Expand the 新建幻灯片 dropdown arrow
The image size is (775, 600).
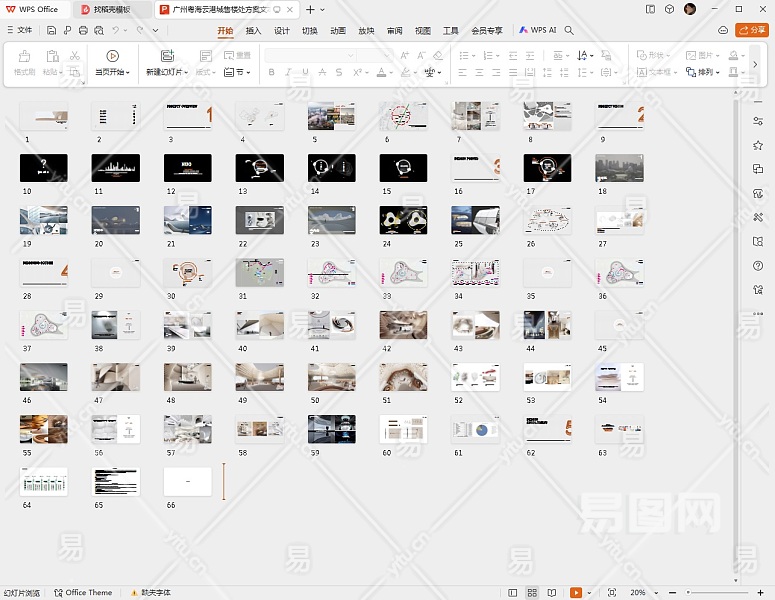pyautogui.click(x=185, y=73)
